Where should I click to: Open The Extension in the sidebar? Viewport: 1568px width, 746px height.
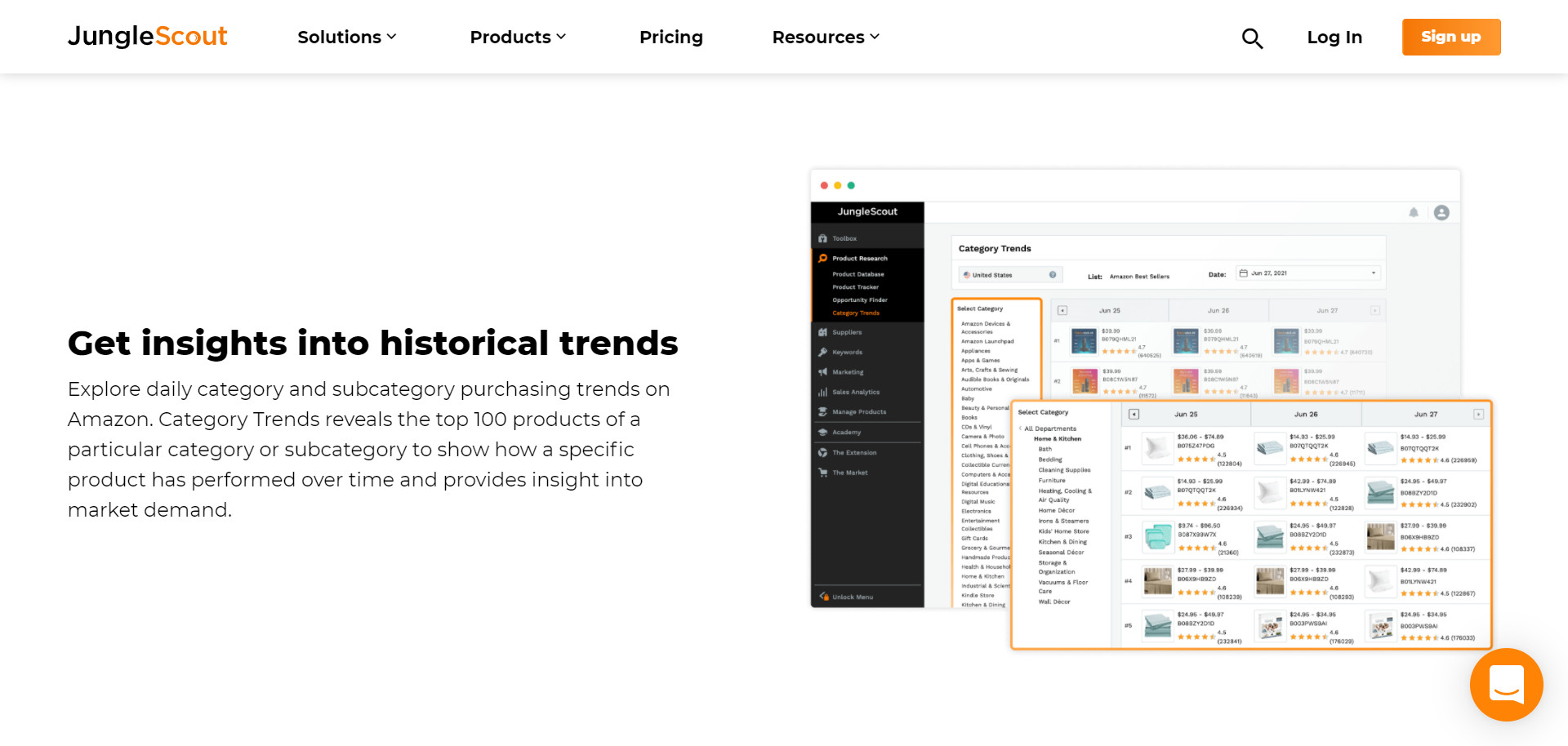(x=854, y=452)
